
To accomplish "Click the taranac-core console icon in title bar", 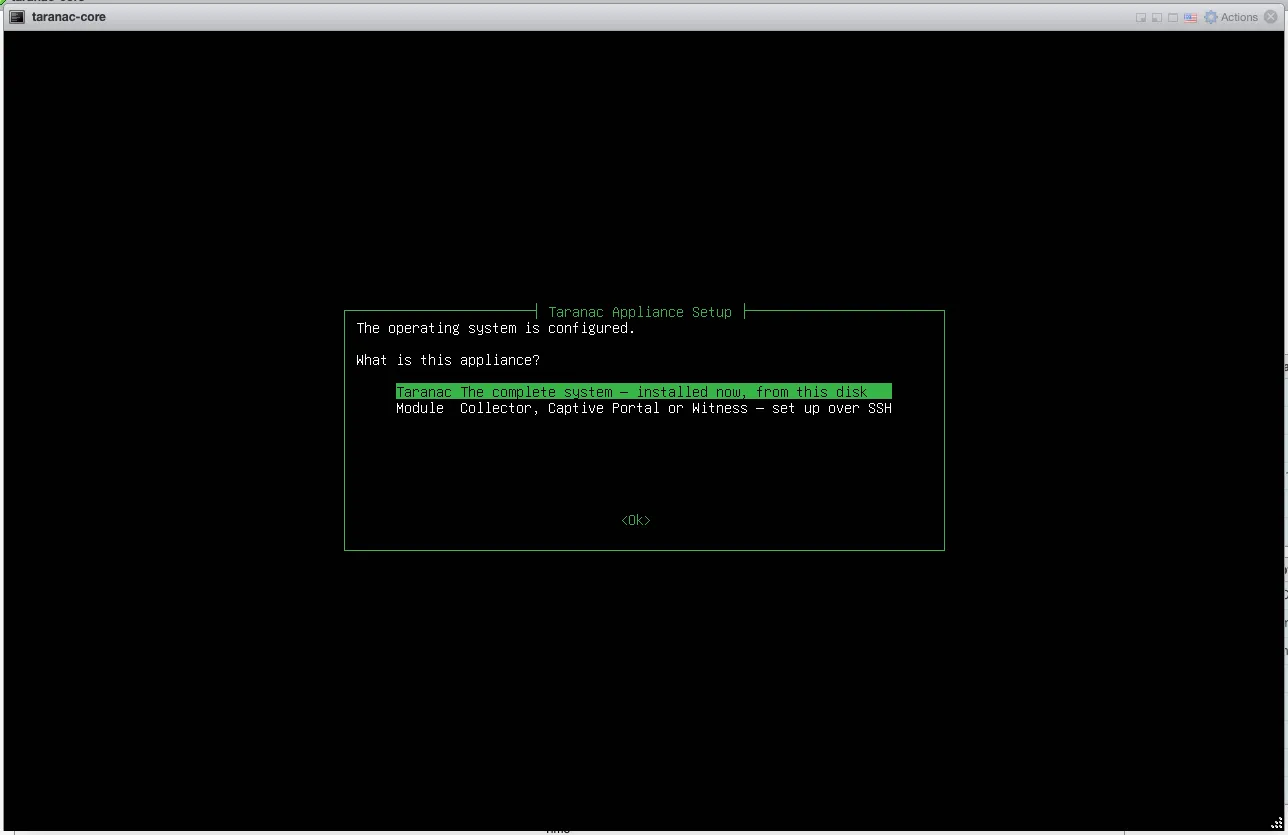I will [x=17, y=17].
